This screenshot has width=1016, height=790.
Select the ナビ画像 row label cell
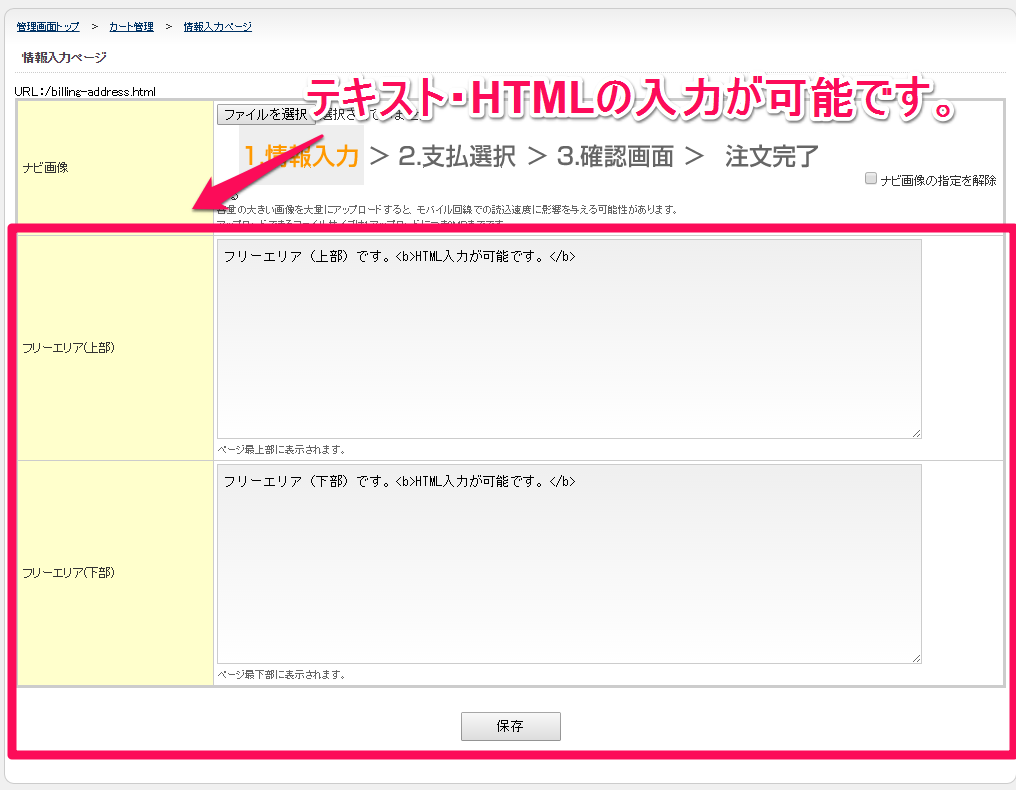[45, 168]
